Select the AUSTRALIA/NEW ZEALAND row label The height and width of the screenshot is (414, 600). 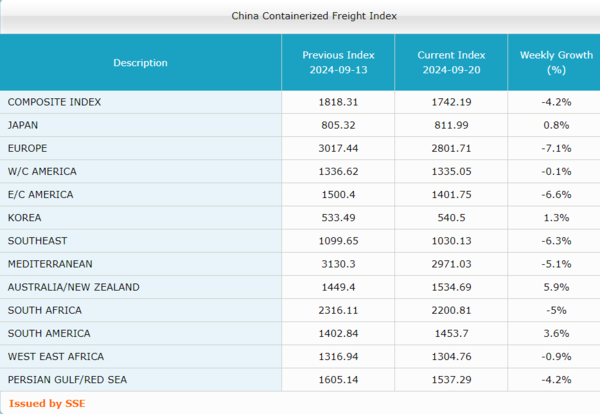[73, 287]
